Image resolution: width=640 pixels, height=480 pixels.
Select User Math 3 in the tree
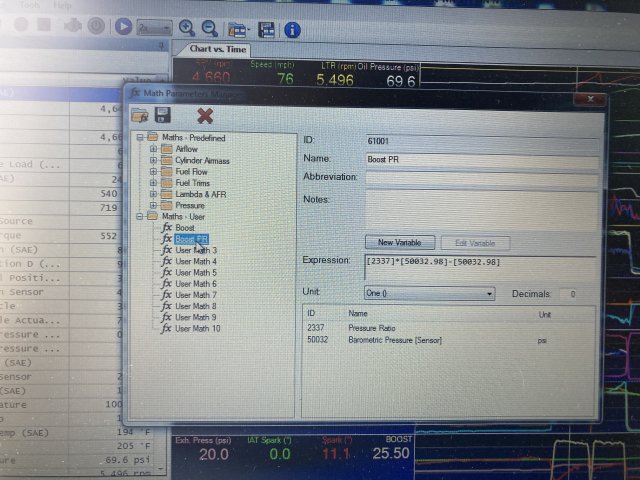click(195, 250)
